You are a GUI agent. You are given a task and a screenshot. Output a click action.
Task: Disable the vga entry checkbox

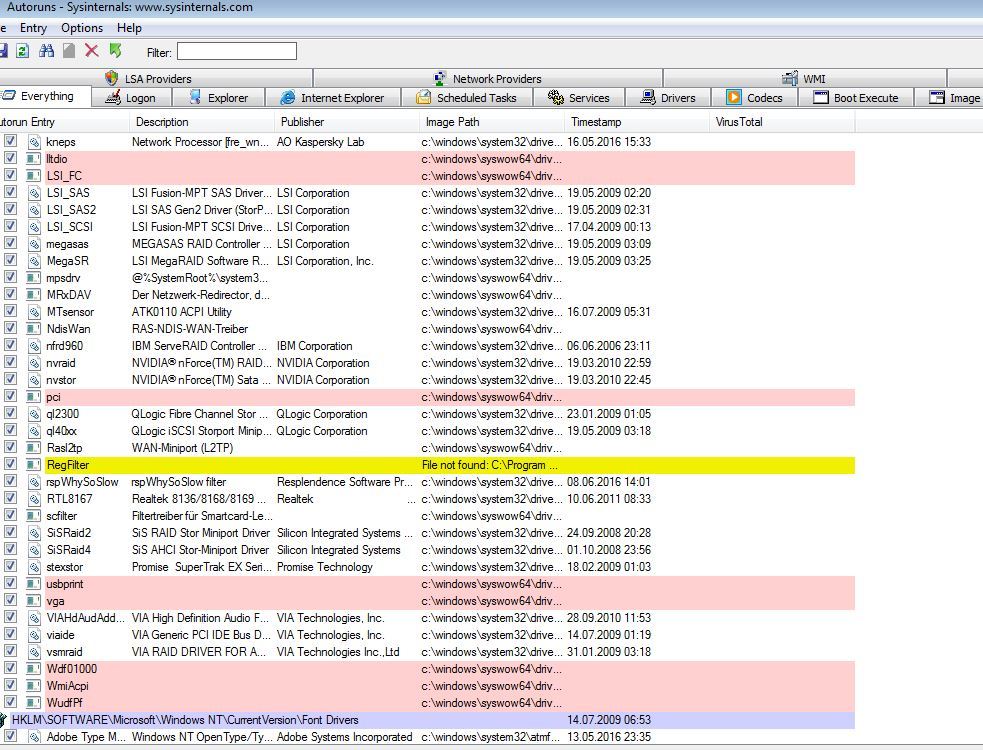pos(10,600)
